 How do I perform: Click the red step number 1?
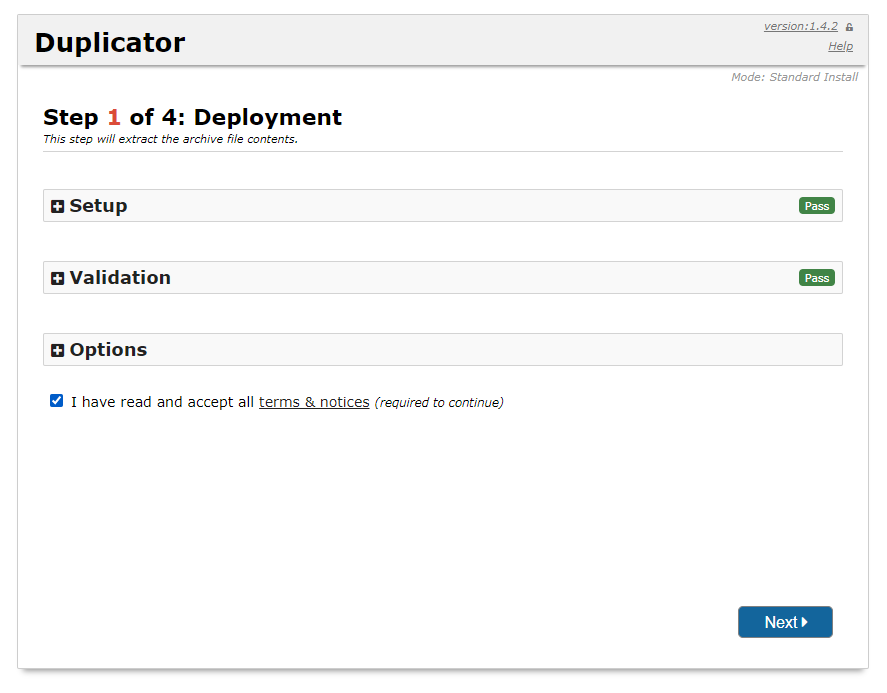tap(114, 117)
